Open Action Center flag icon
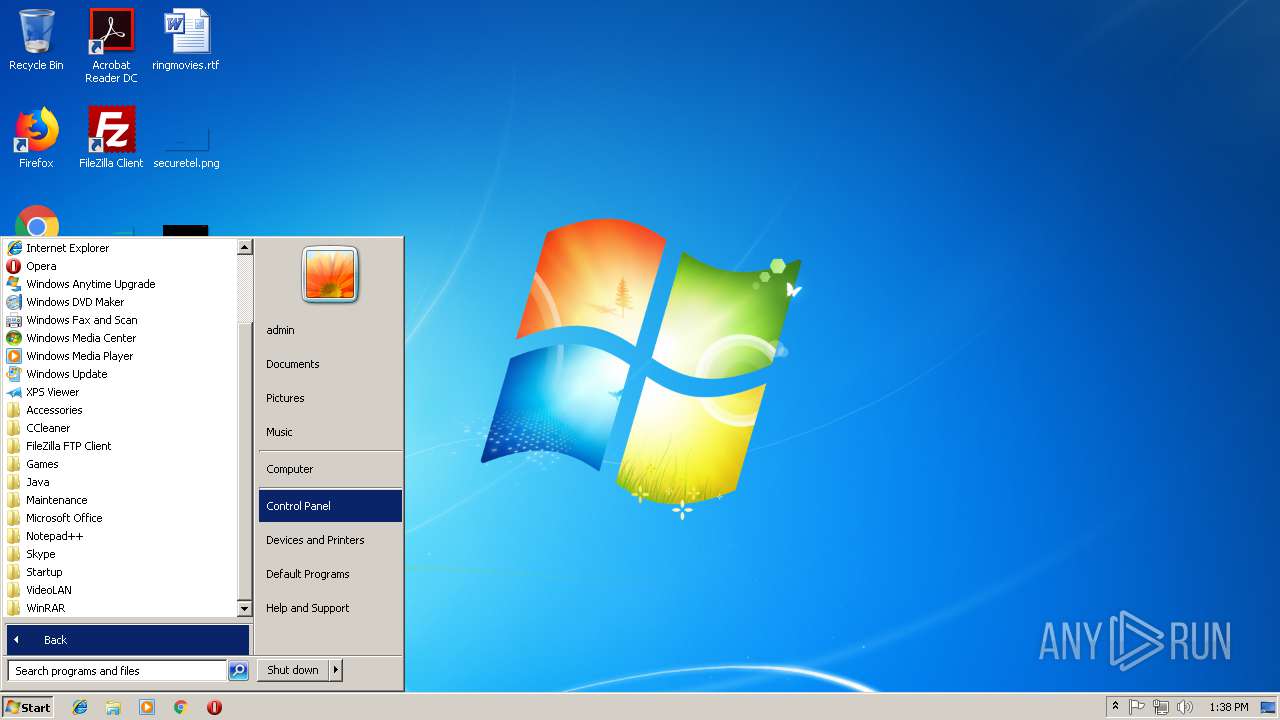The width and height of the screenshot is (1280, 720). 1137,707
